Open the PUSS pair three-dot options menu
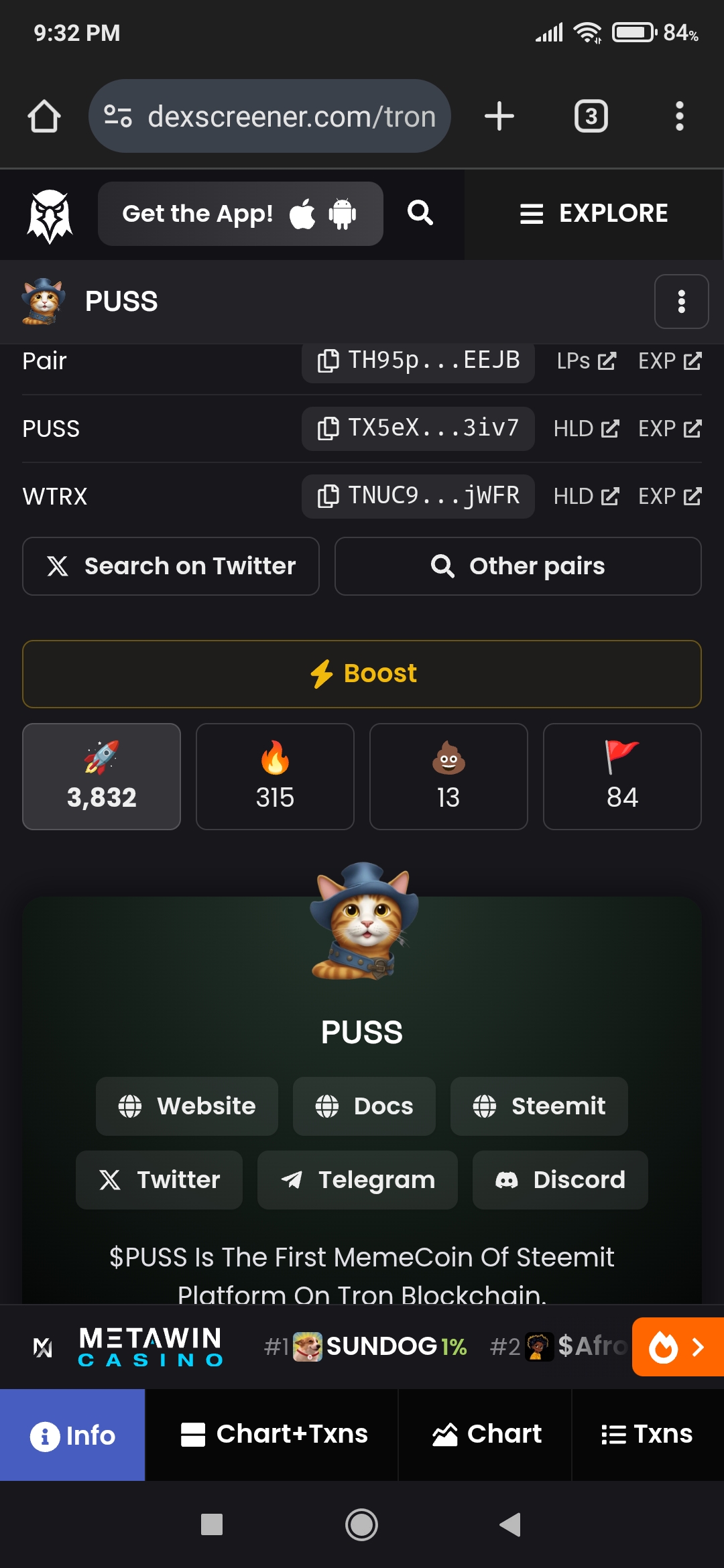Viewport: 724px width, 1568px height. coord(681,302)
